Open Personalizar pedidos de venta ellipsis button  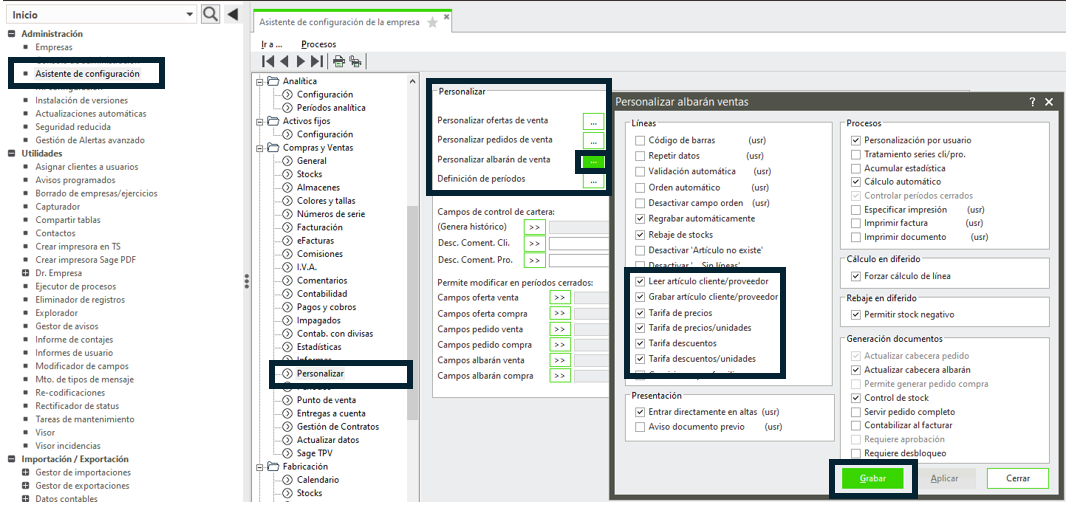[593, 141]
